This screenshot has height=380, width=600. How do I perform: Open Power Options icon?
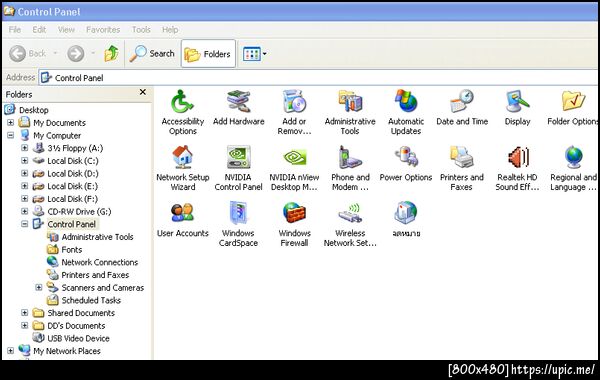pyautogui.click(x=406, y=157)
